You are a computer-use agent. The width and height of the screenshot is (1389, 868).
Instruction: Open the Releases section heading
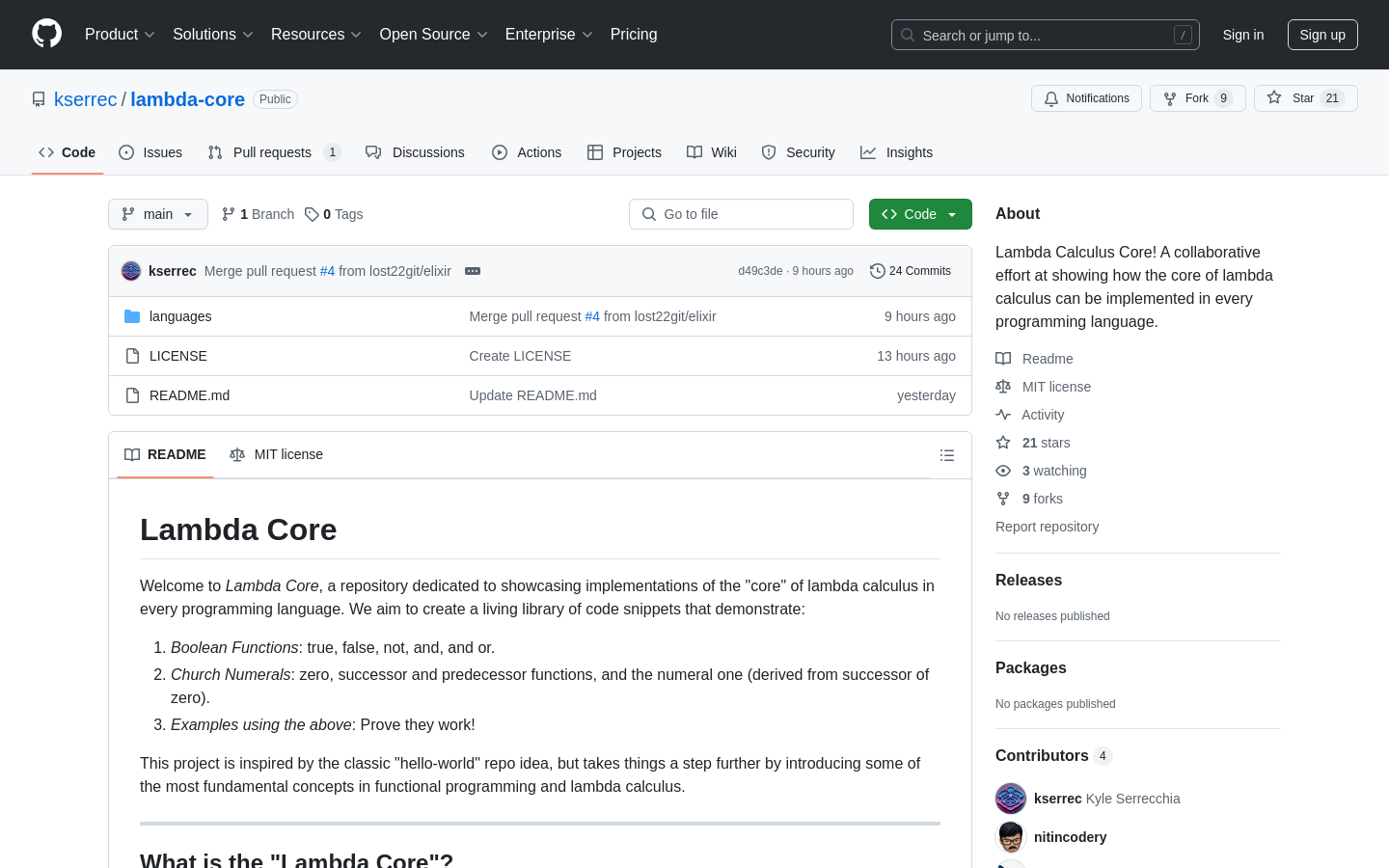1028,580
